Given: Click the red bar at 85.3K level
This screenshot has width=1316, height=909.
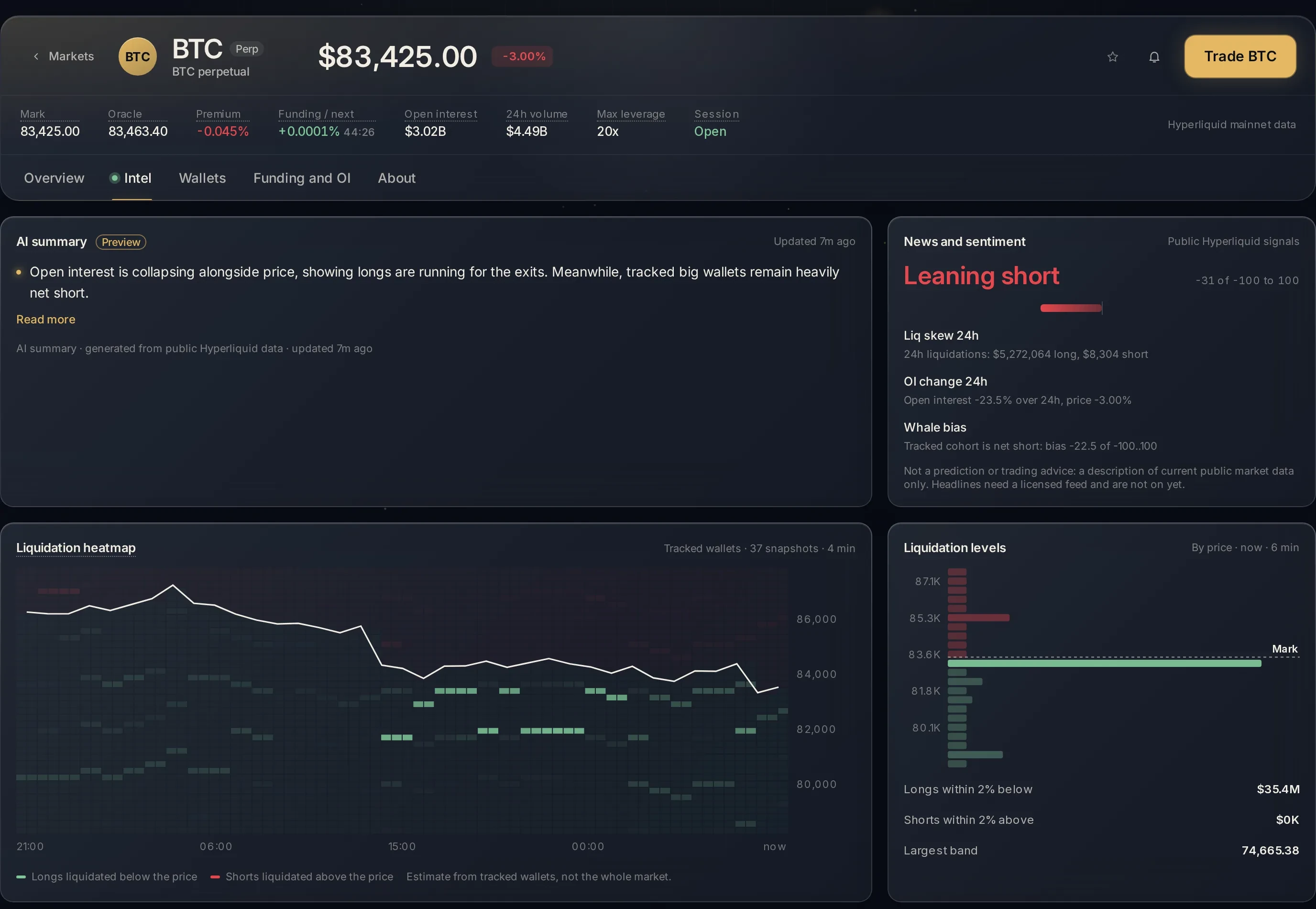Looking at the screenshot, I should point(978,618).
